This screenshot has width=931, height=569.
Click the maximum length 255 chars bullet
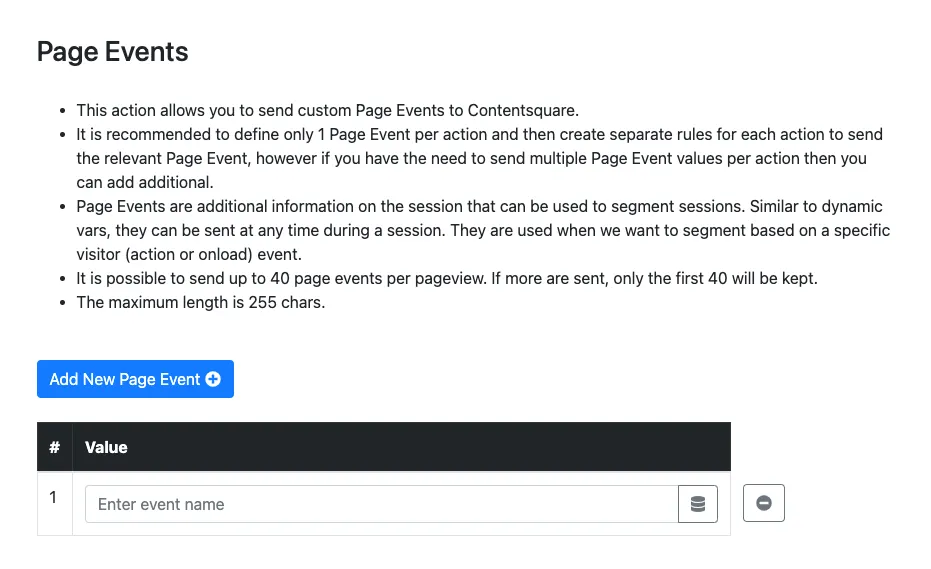point(201,302)
